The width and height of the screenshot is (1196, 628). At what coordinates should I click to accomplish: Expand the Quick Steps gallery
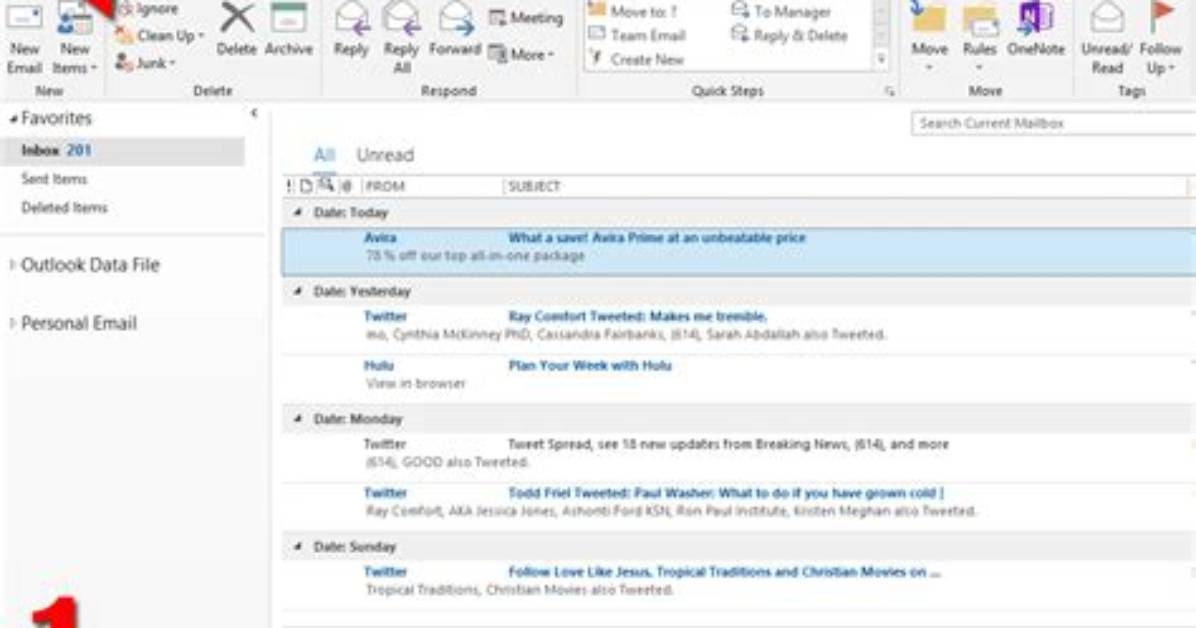[882, 60]
